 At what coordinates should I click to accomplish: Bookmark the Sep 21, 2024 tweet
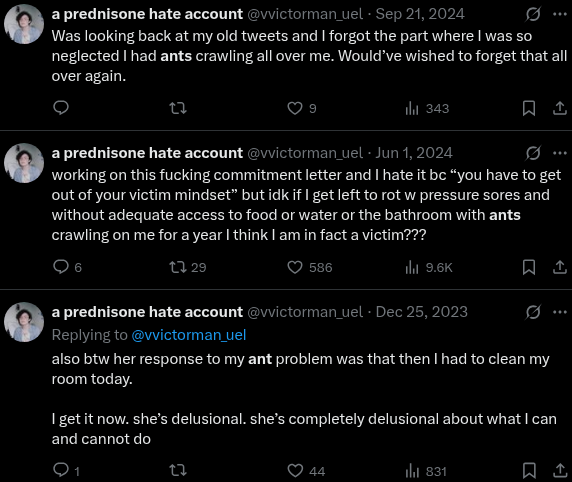coord(529,108)
